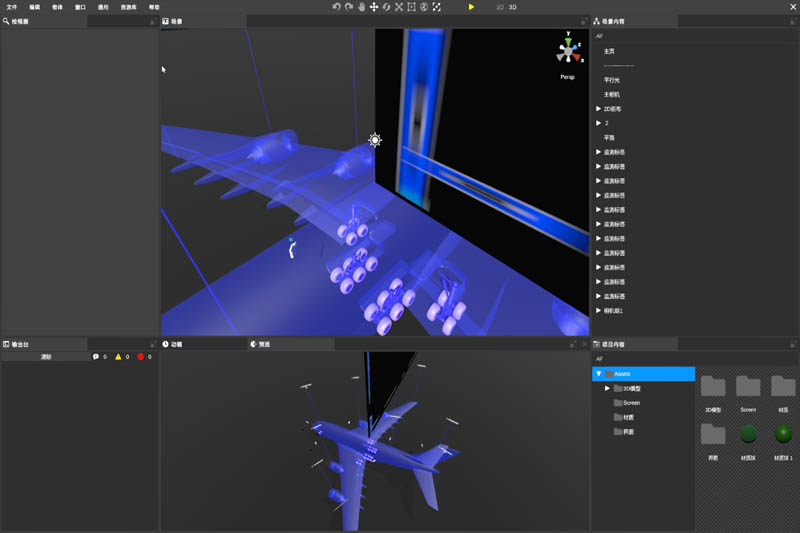
Task: Select the dark green 材质球 material swatch
Action: coord(748,434)
